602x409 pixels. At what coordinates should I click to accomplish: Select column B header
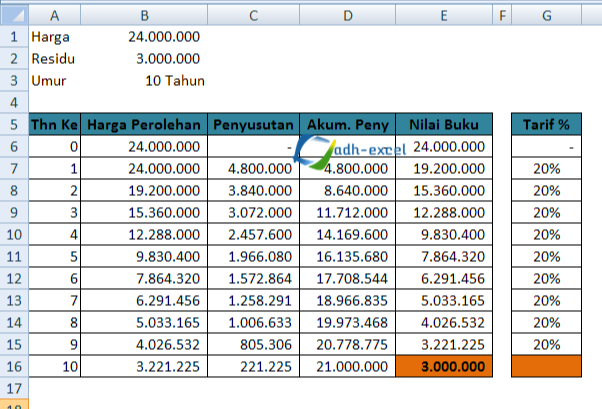tap(144, 15)
